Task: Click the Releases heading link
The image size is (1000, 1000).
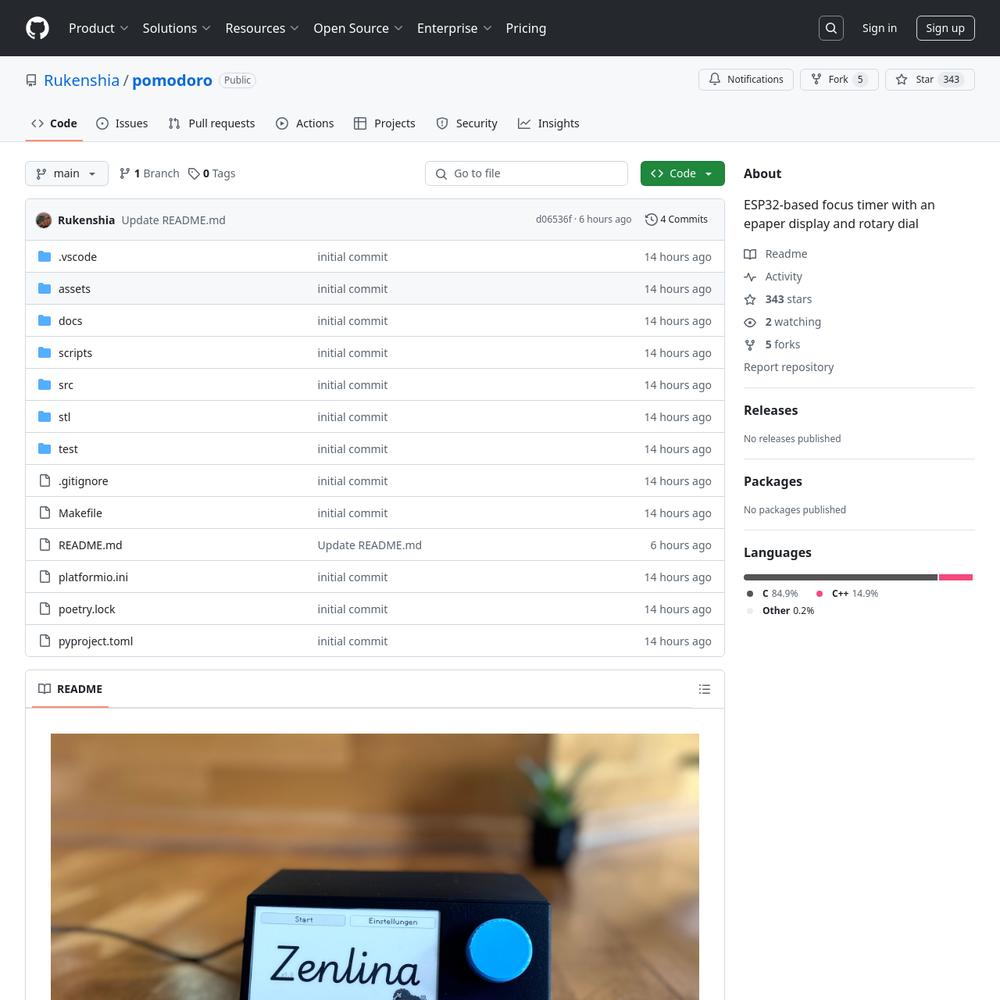Action: 770,411
